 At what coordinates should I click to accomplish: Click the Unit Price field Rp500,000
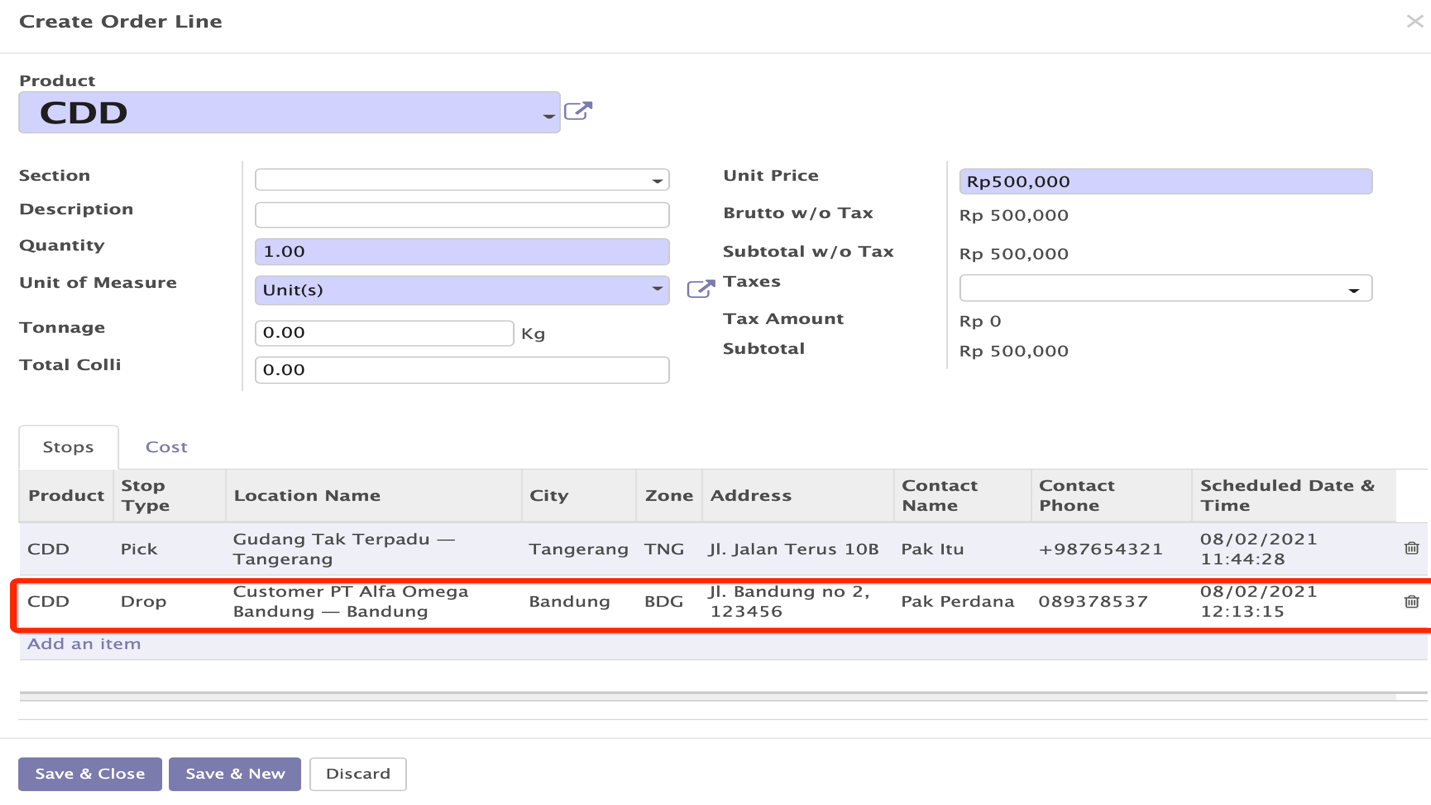pos(1165,182)
